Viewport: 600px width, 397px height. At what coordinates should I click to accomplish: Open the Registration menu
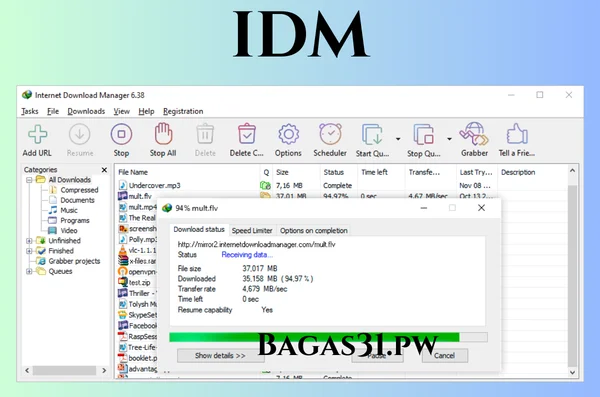(x=183, y=111)
